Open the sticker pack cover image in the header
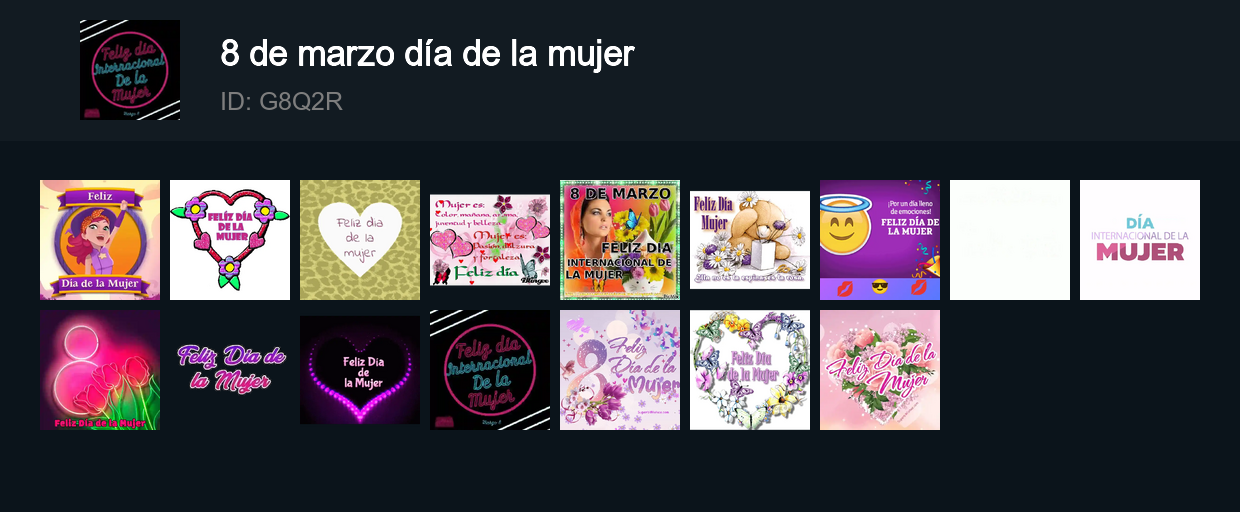The image size is (1240, 512). (130, 70)
